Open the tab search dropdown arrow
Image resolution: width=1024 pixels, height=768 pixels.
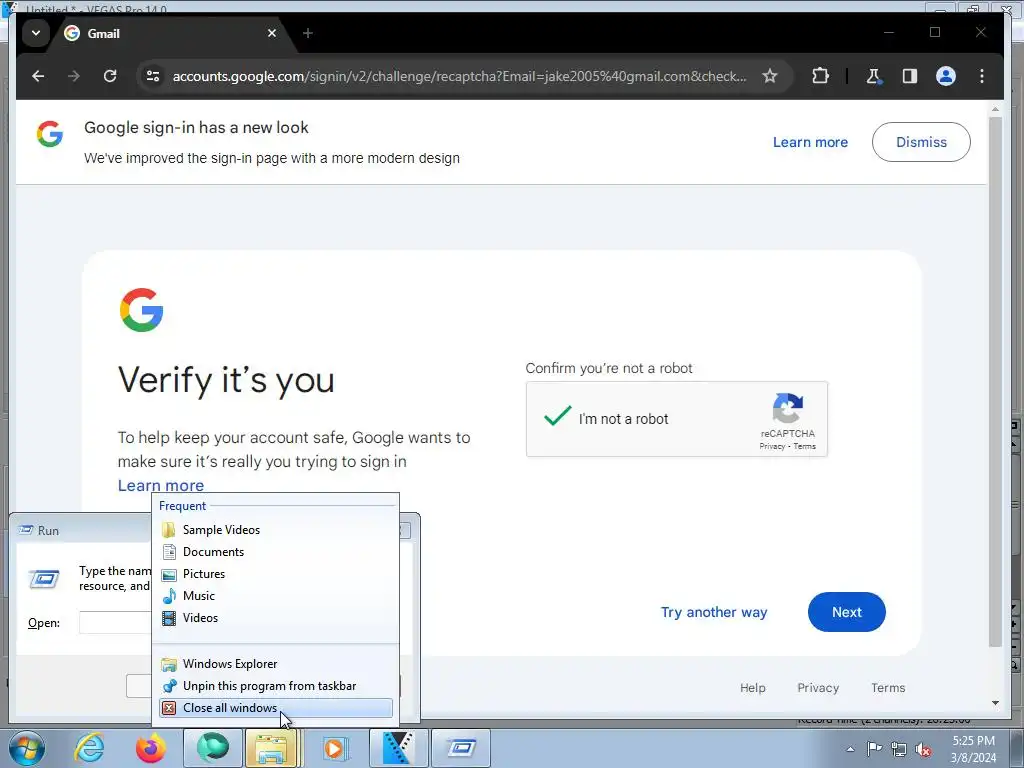coord(36,33)
